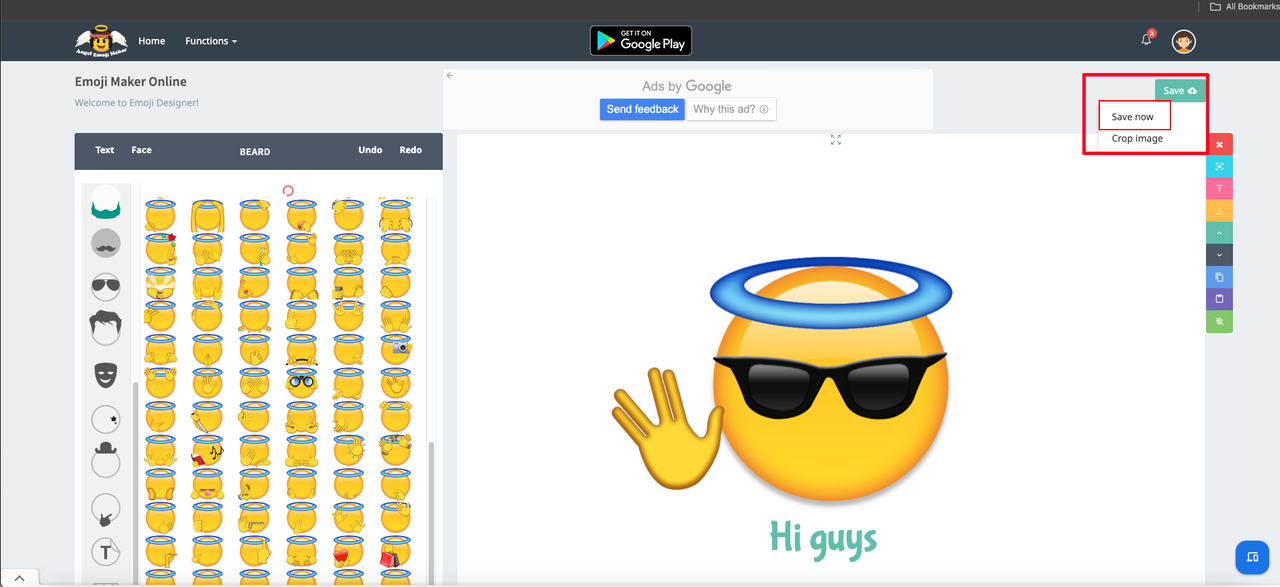Viewport: 1280px width, 587px height.
Task: Select the teal beard category icon
Action: tap(106, 203)
